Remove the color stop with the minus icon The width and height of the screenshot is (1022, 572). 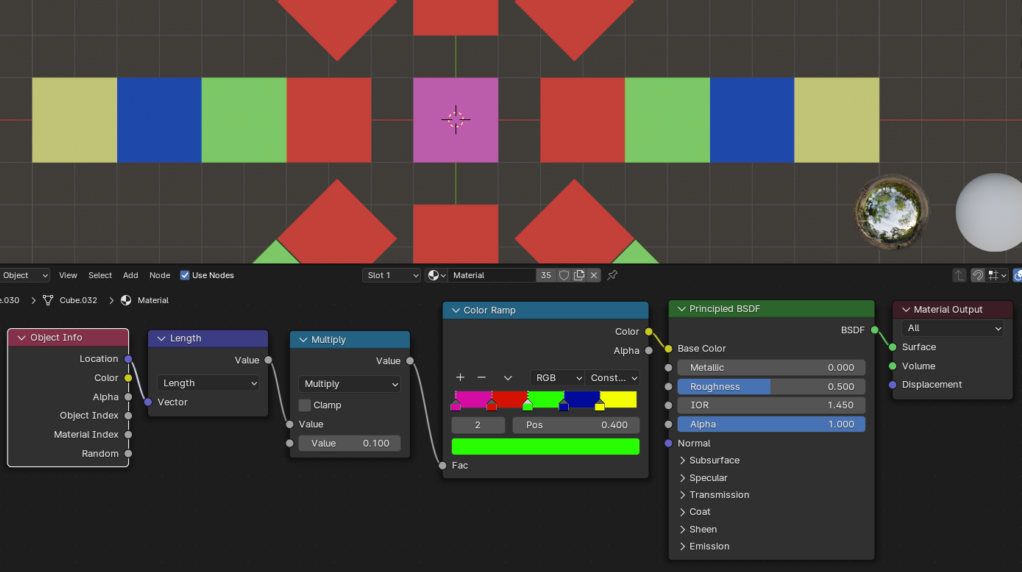tap(481, 378)
